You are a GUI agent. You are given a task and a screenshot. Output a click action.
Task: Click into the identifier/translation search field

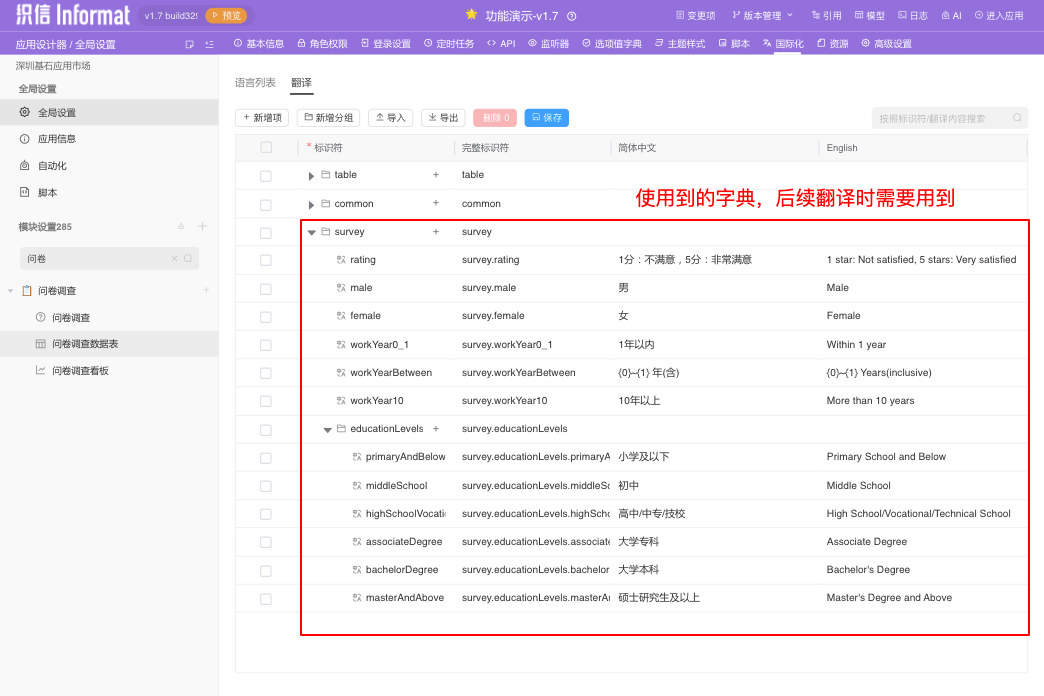[x=940, y=118]
